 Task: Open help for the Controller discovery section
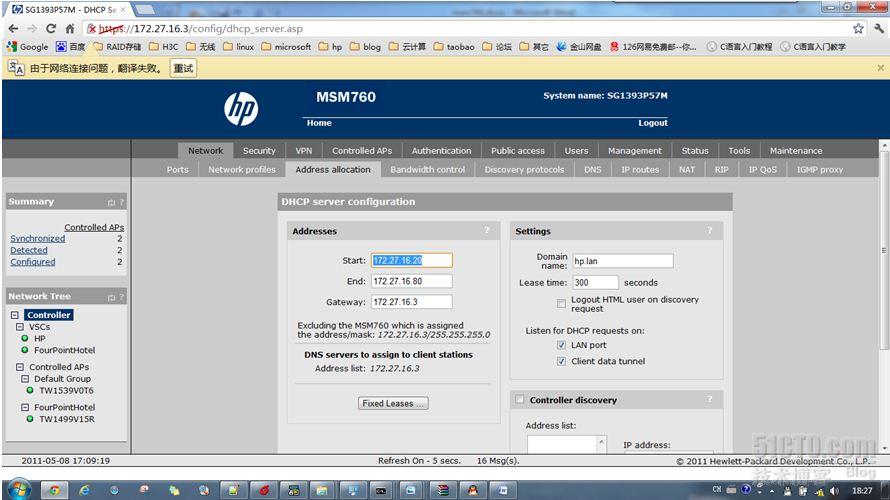[x=710, y=399]
